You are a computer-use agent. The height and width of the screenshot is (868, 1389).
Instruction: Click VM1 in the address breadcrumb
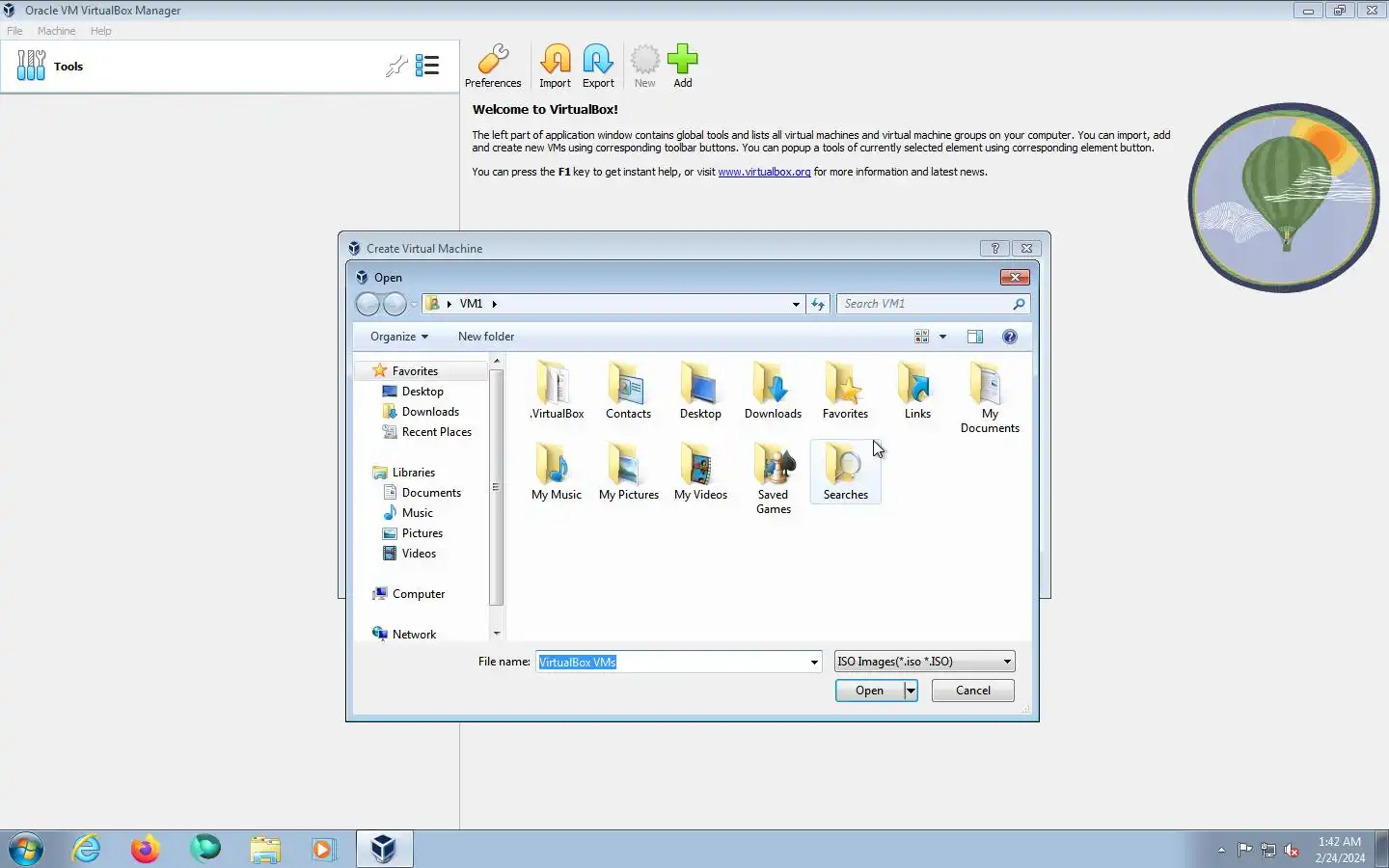click(471, 304)
